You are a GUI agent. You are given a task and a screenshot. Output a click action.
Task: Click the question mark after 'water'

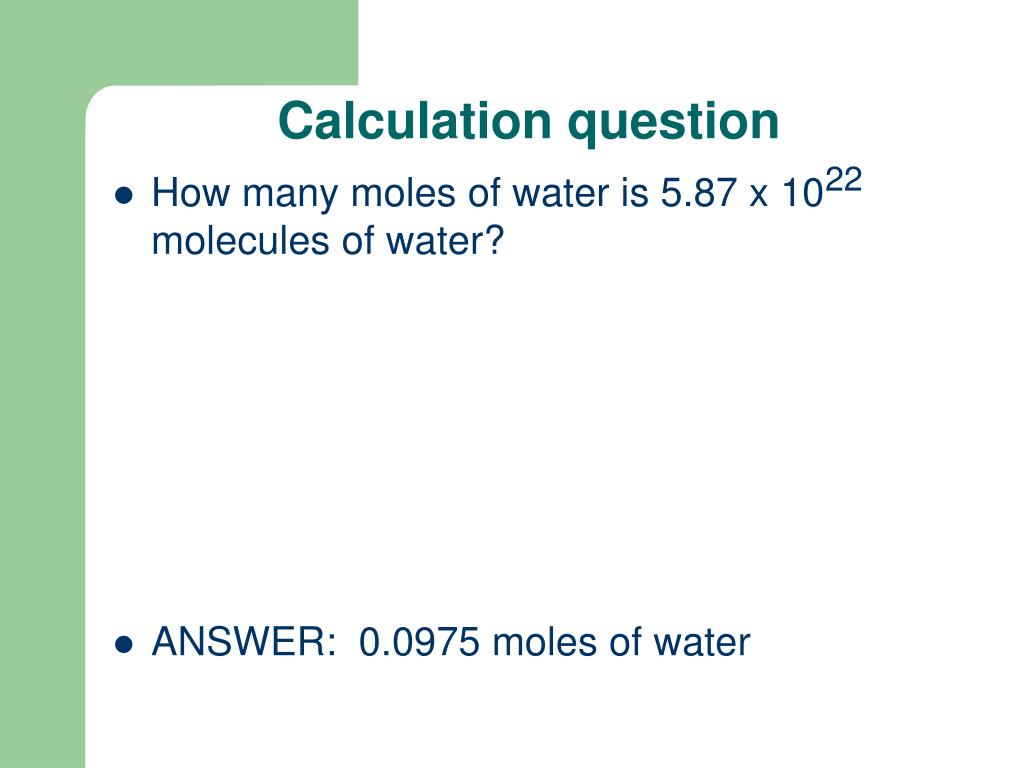point(496,240)
